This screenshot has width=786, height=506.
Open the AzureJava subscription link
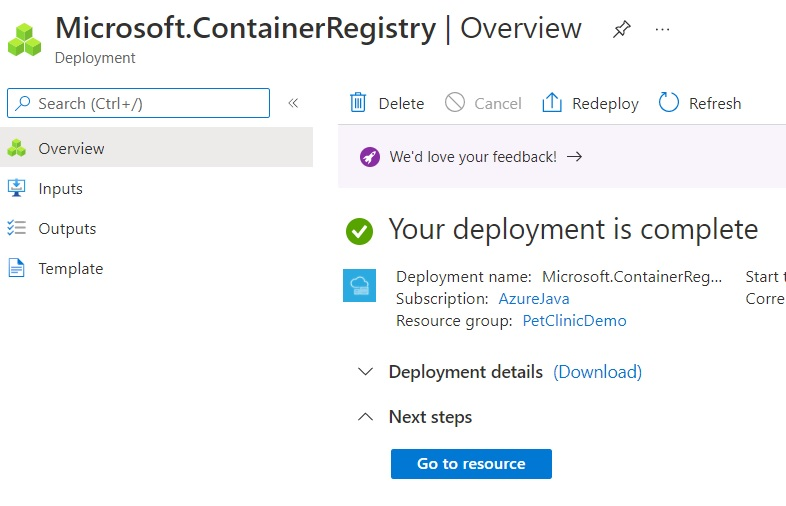coord(534,299)
